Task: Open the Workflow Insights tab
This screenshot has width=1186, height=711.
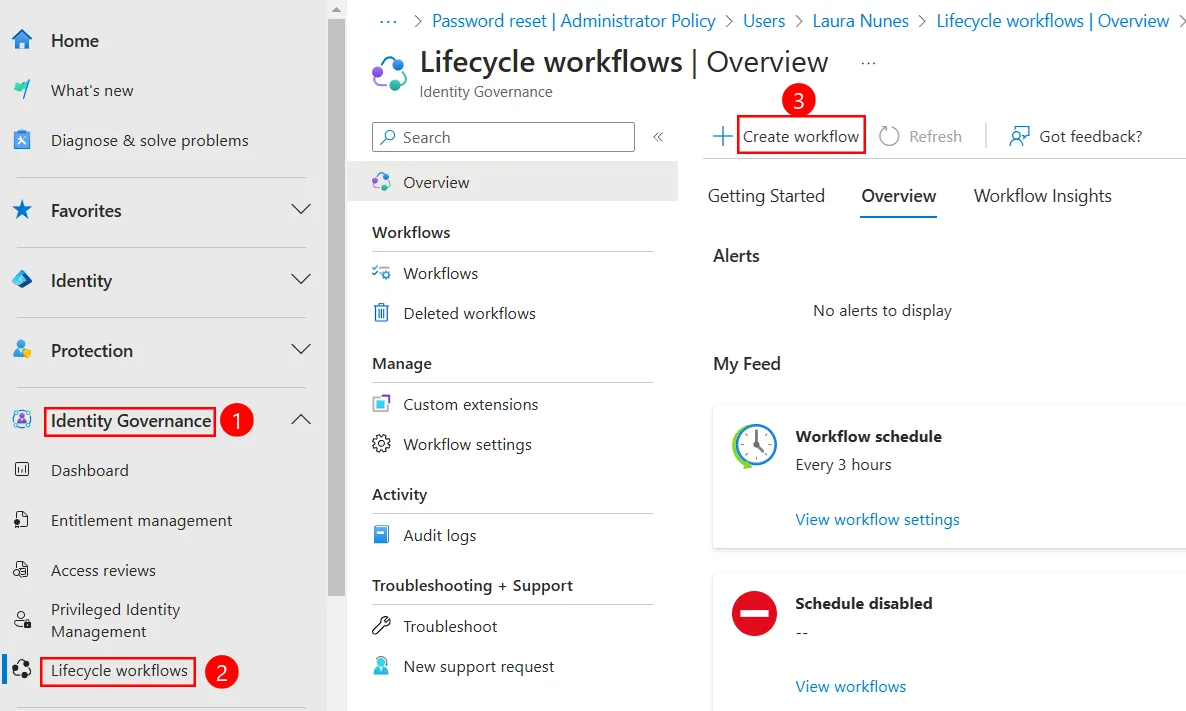Action: 1042,196
